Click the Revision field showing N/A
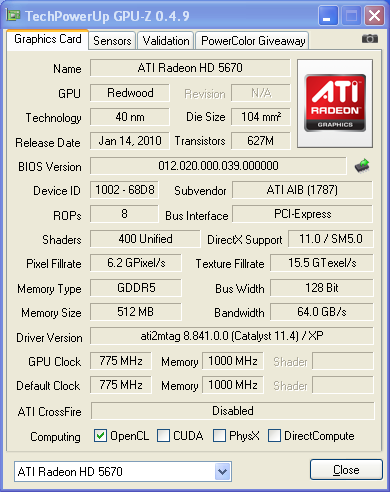 point(261,93)
